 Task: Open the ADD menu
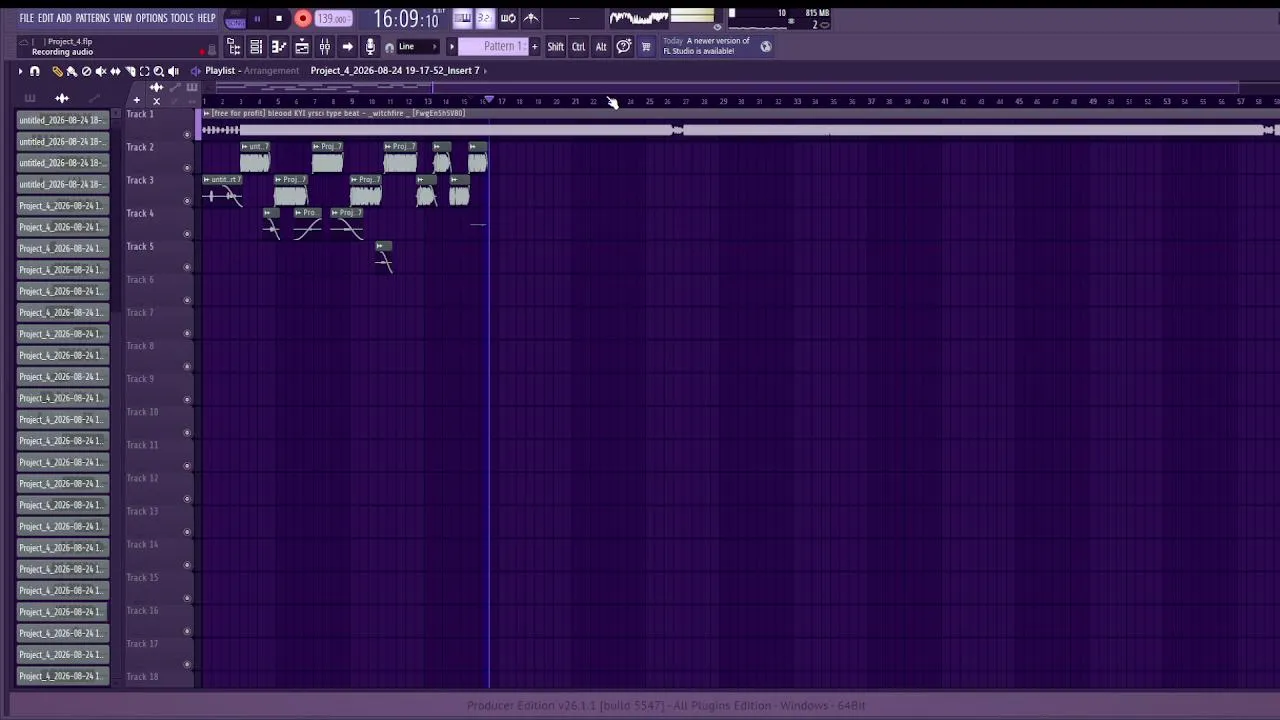click(x=64, y=18)
